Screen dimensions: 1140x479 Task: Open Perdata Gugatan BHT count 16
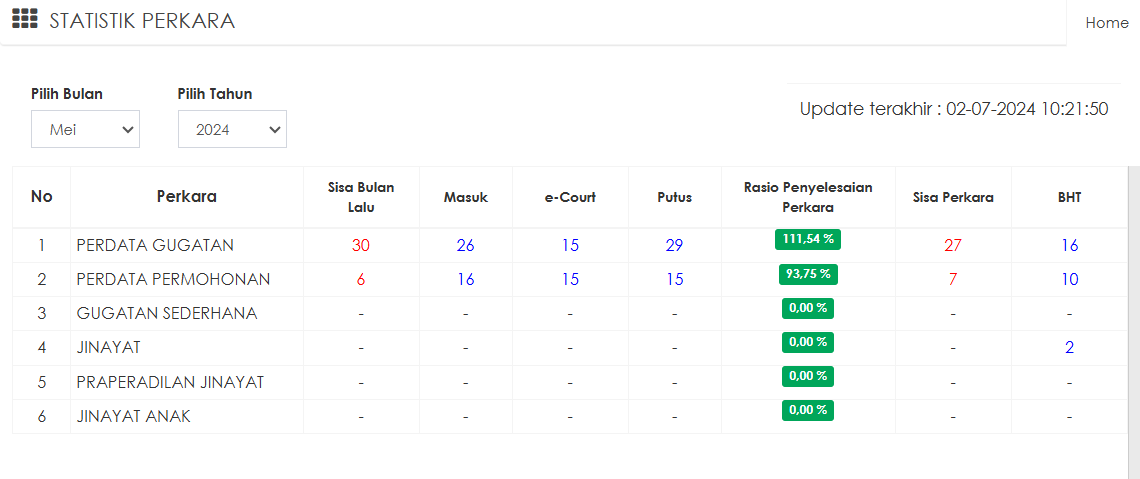pos(1069,246)
